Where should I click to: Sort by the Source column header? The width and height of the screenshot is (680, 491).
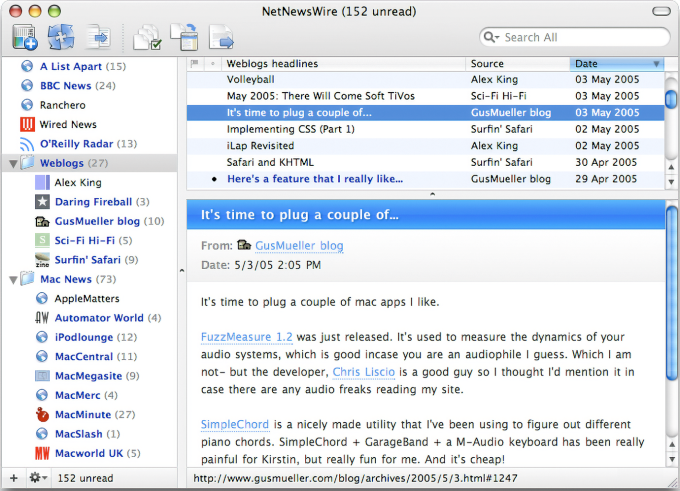(517, 64)
